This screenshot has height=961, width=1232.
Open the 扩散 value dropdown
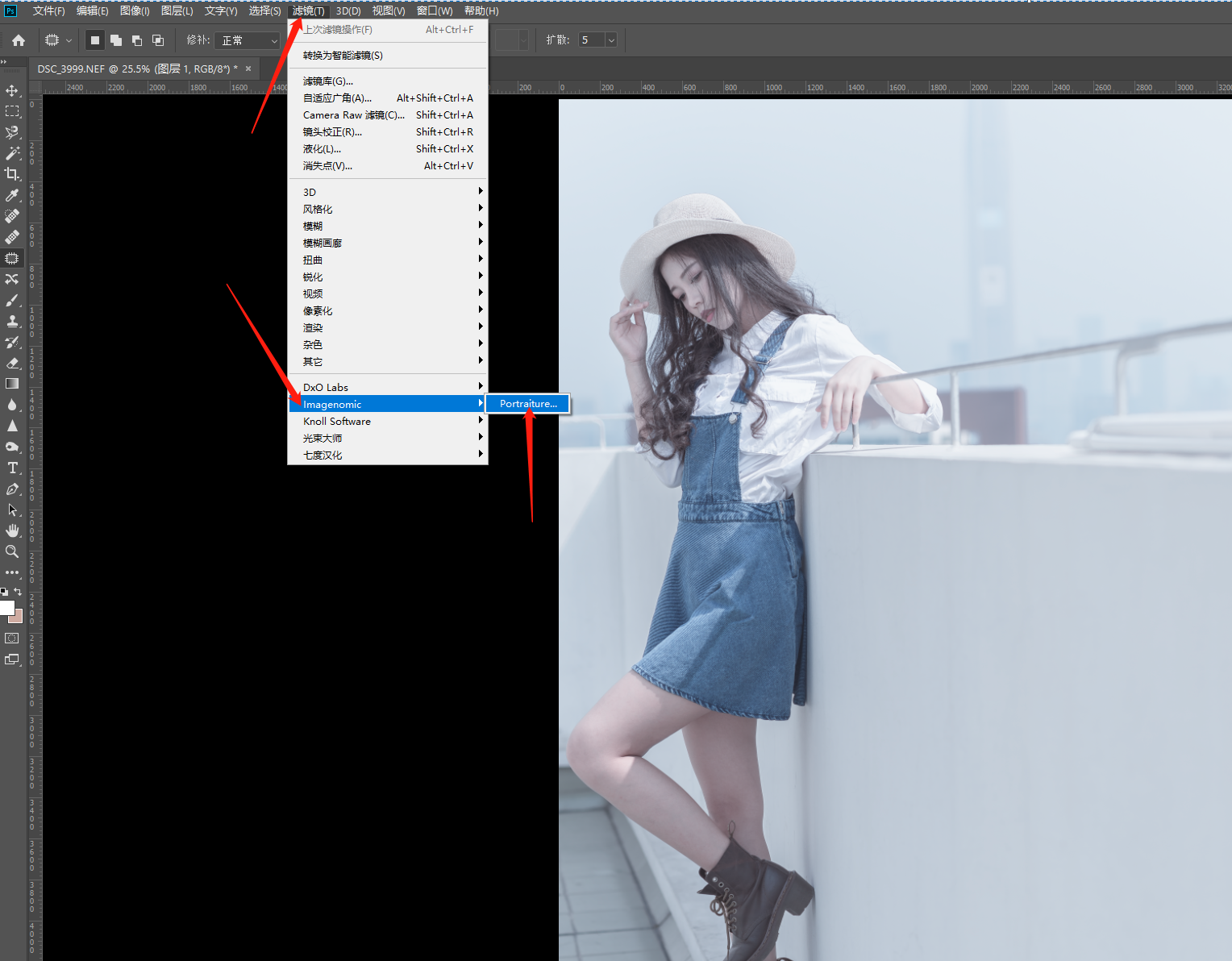[610, 40]
